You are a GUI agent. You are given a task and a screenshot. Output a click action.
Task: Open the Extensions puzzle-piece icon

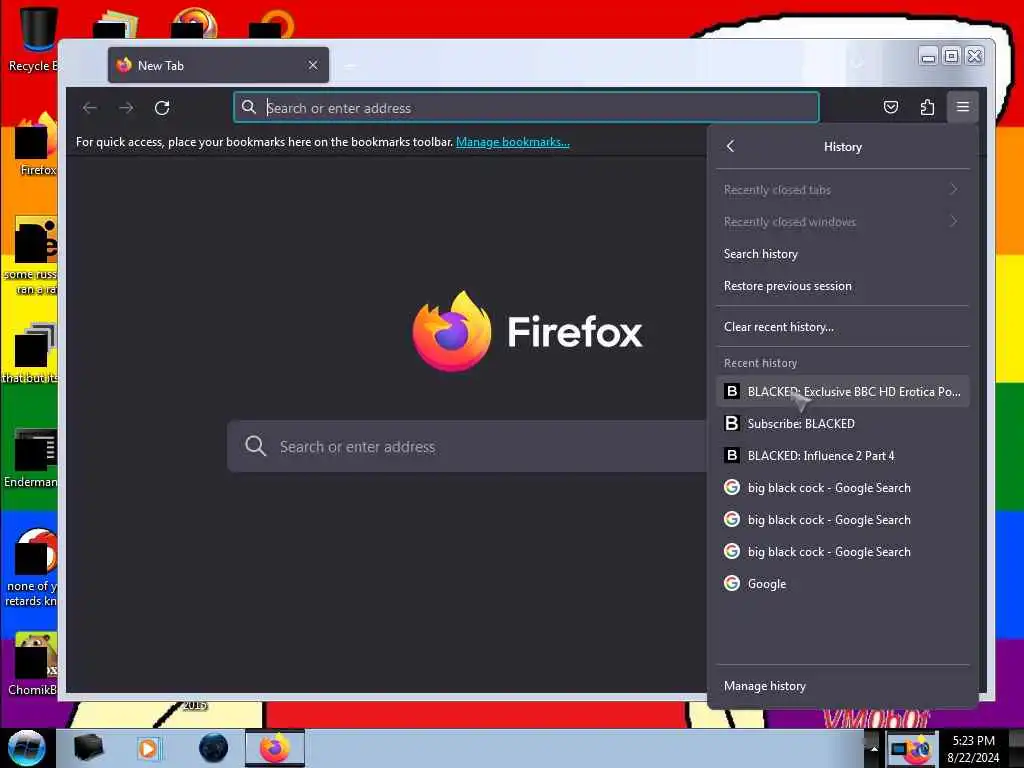(x=927, y=107)
